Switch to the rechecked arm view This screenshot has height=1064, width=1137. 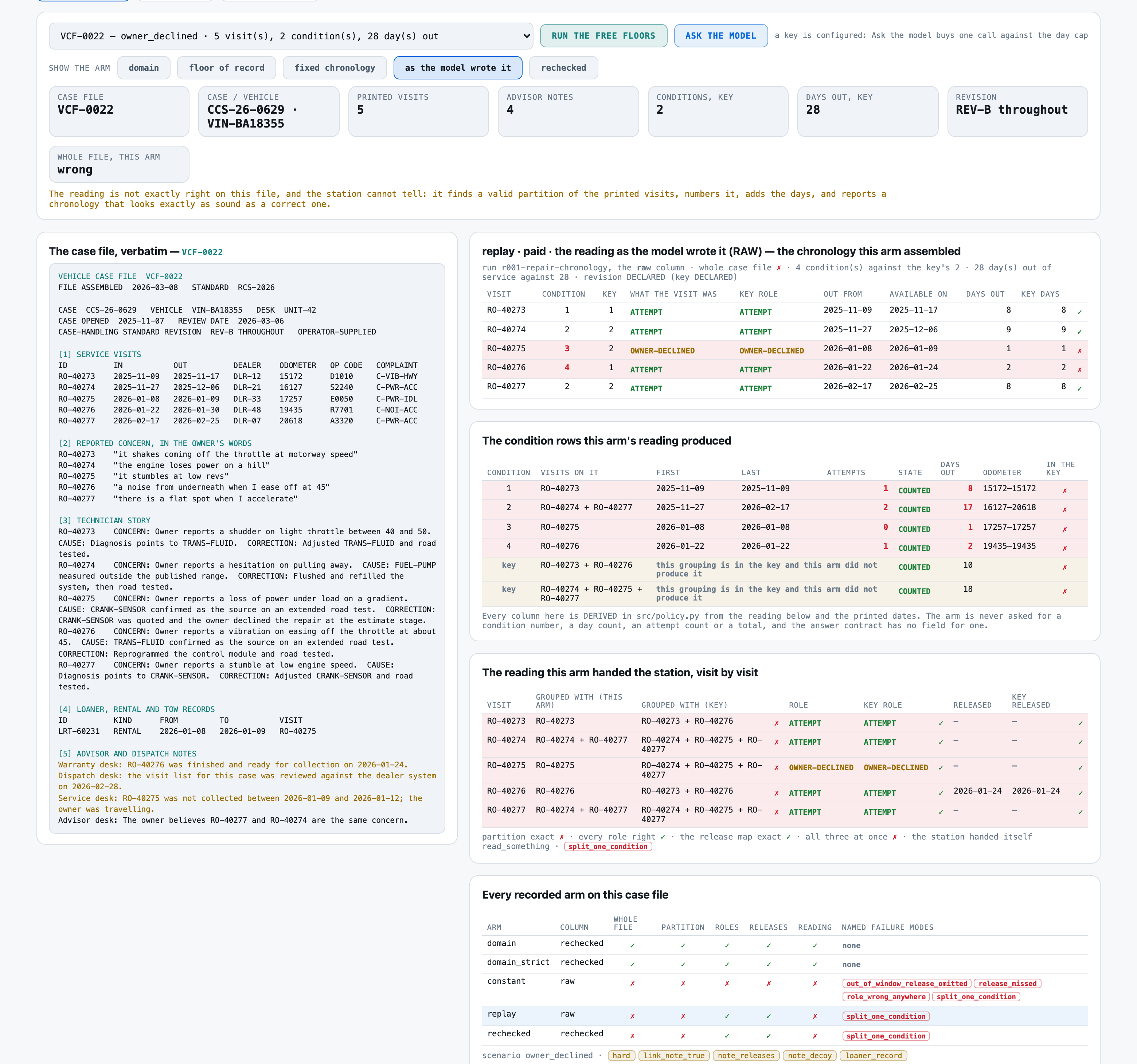tap(563, 67)
